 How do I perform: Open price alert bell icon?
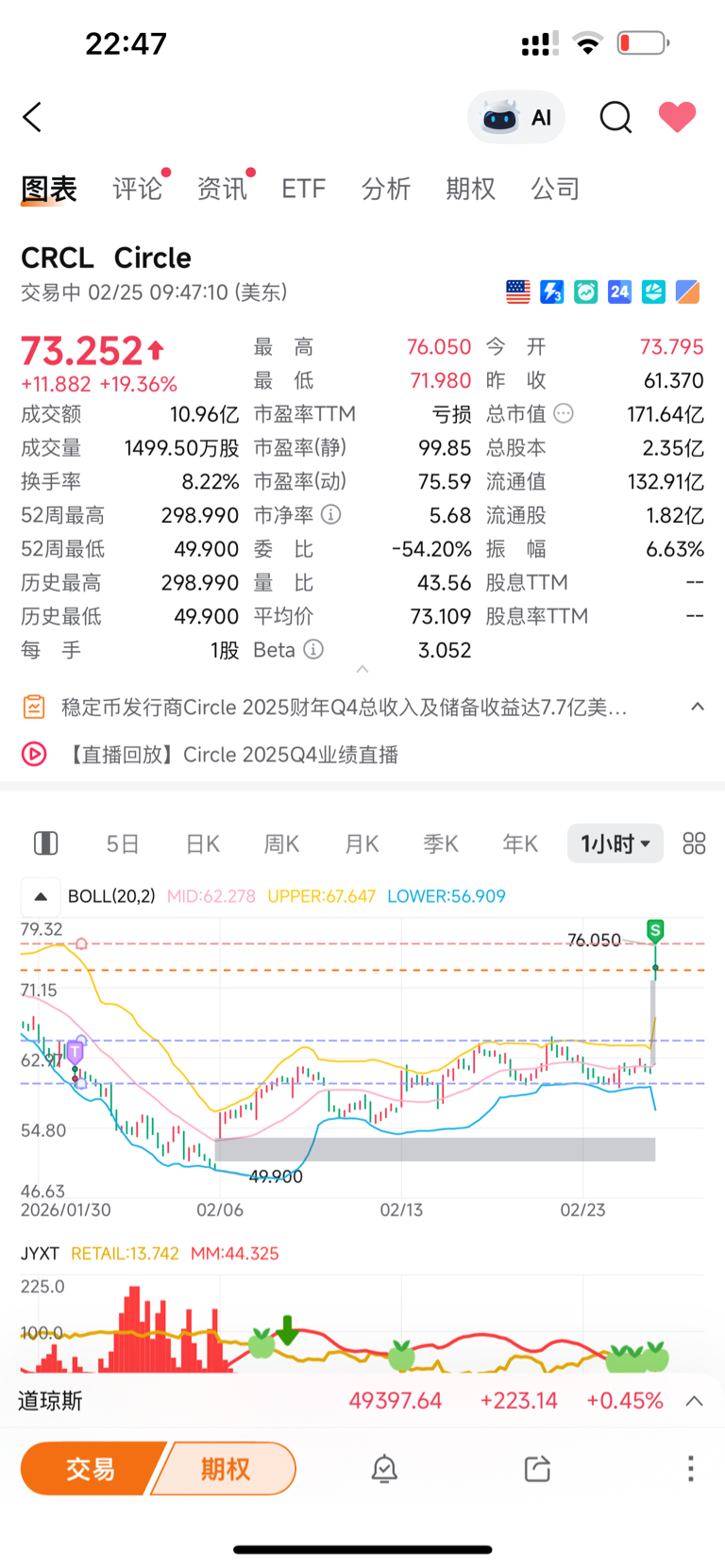click(384, 1469)
